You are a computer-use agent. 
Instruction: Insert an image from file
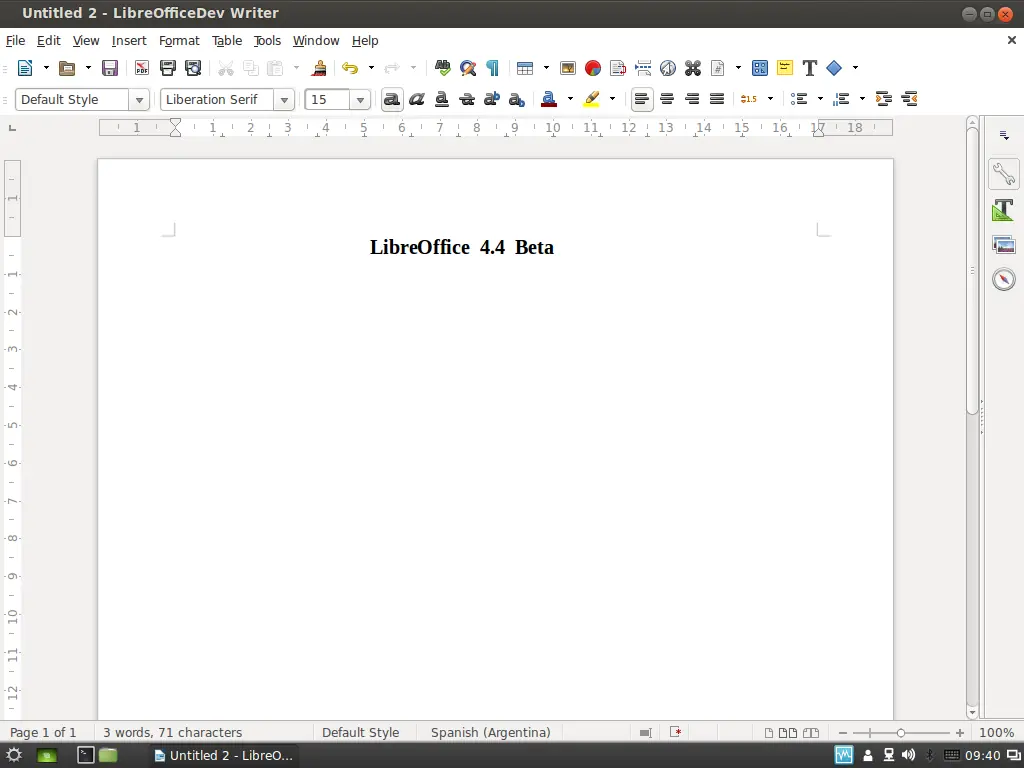coord(568,68)
